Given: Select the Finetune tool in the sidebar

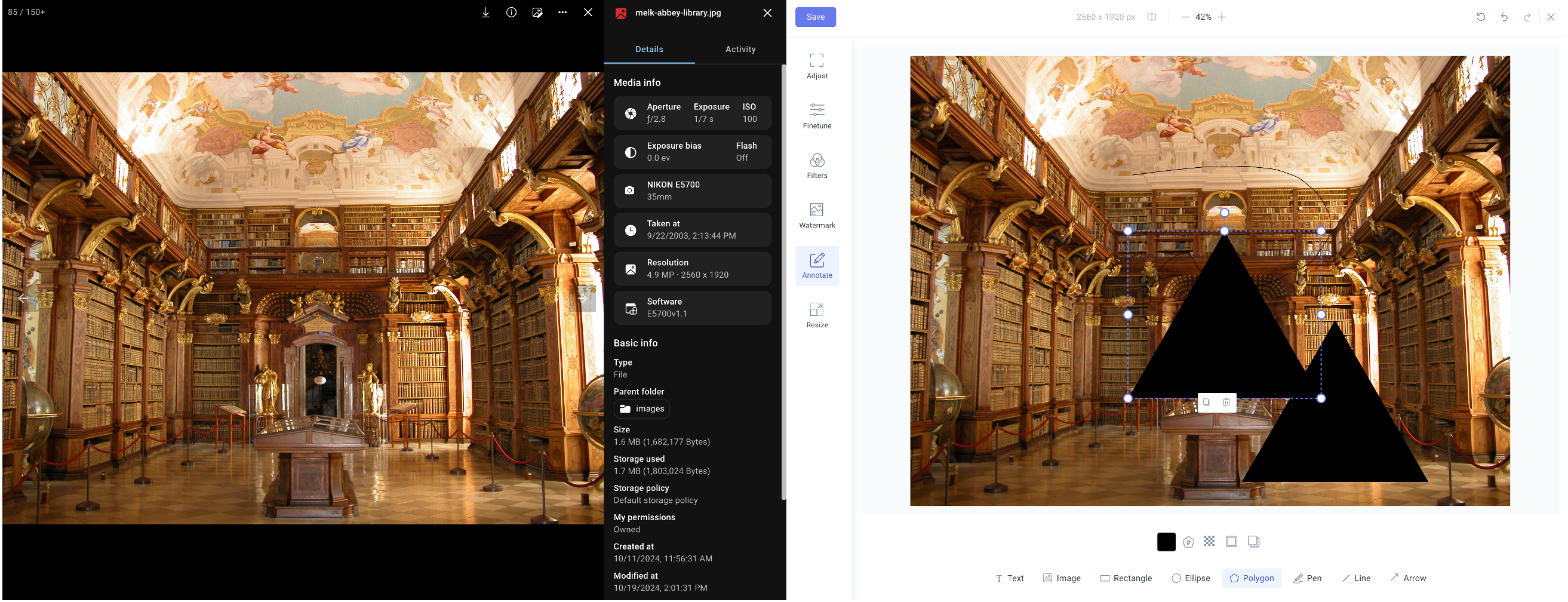Looking at the screenshot, I should tap(816, 116).
